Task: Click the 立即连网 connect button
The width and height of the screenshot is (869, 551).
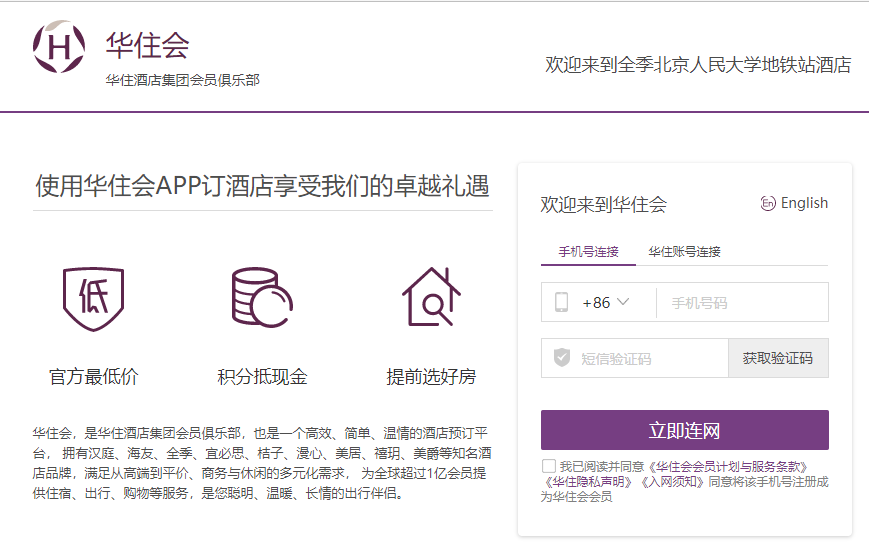Action: (x=684, y=430)
